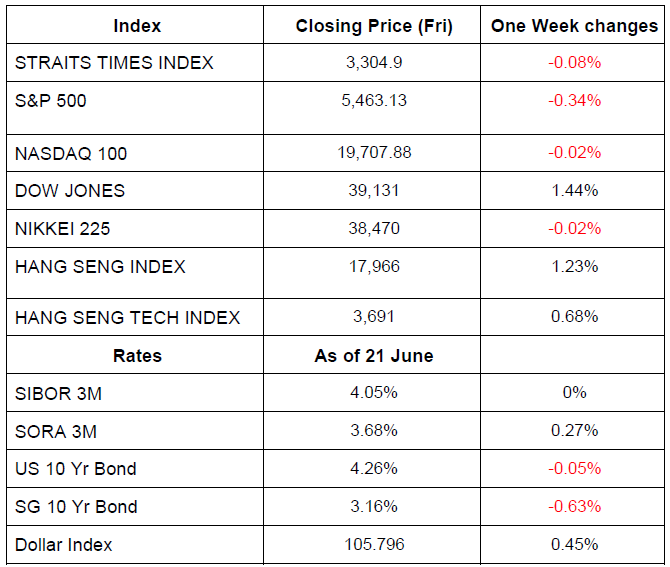Select the 5,463.13 closing price value

(x=374, y=100)
